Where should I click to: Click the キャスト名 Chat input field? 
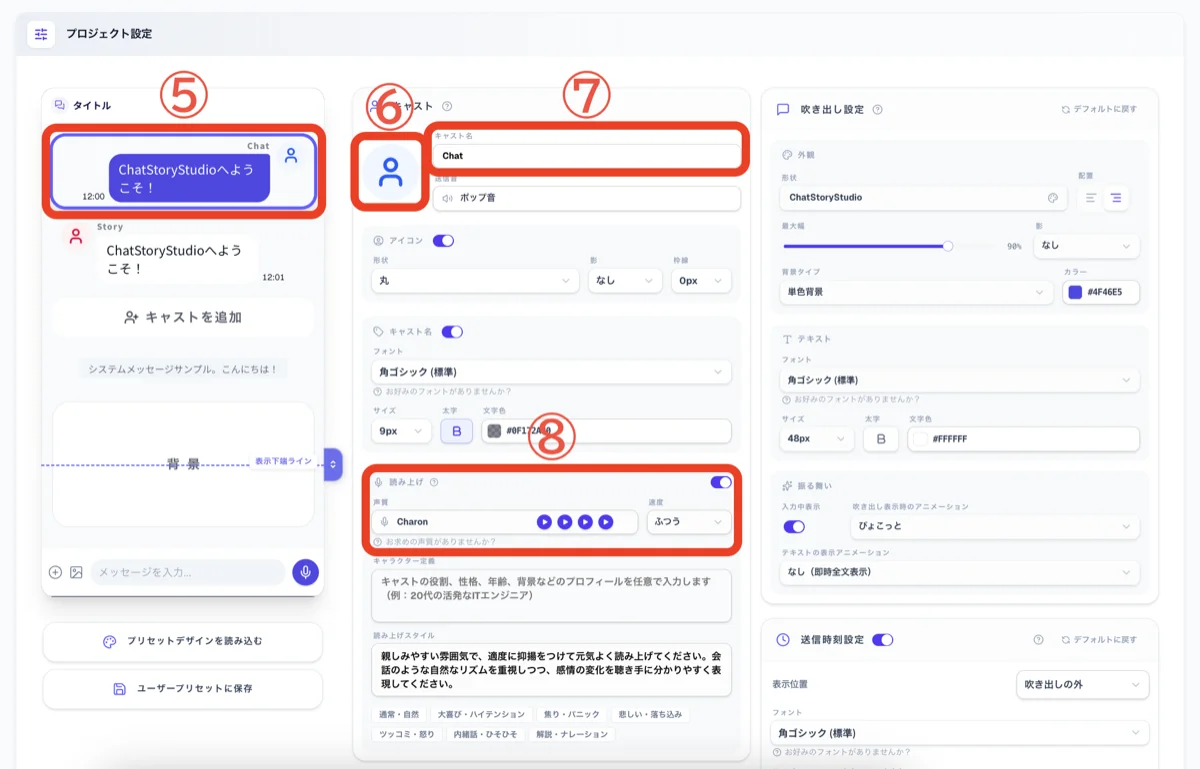point(587,156)
